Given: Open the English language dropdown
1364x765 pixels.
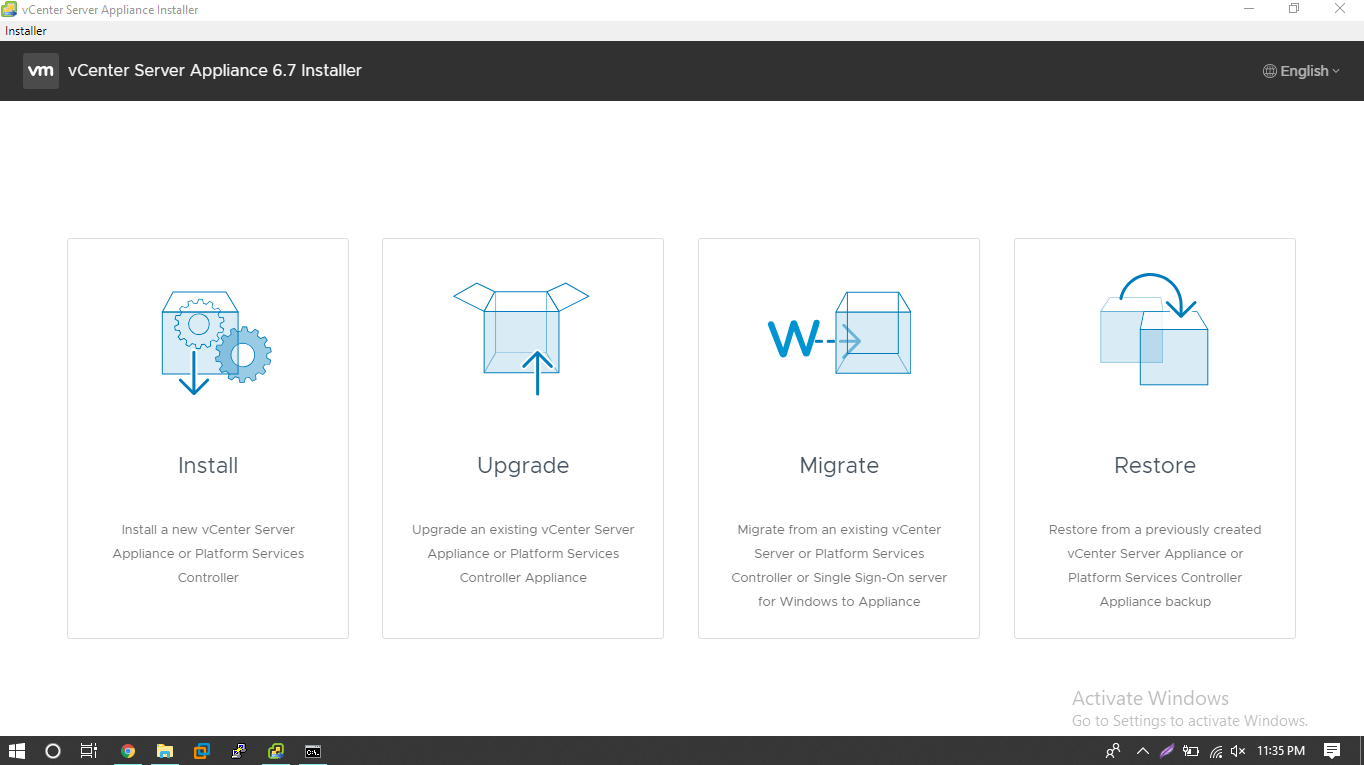Looking at the screenshot, I should 1302,71.
